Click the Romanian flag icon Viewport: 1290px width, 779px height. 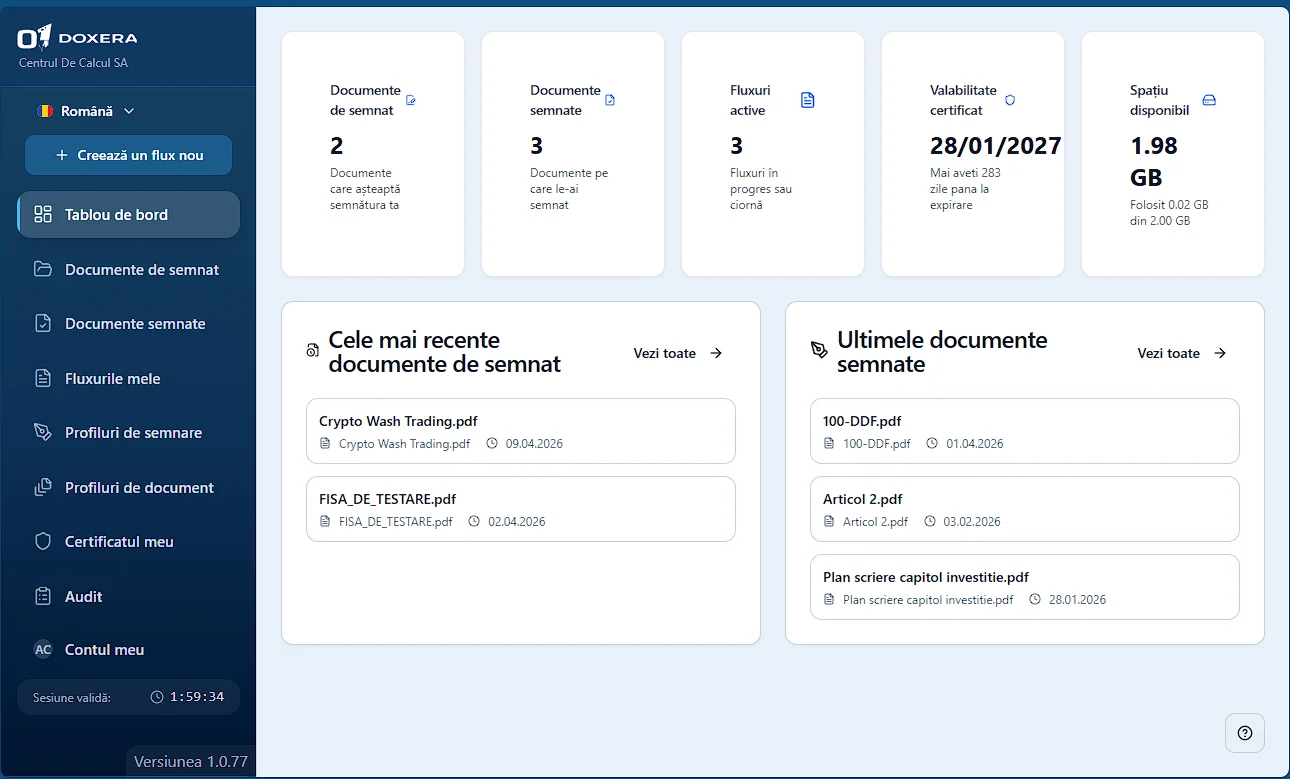pyautogui.click(x=45, y=111)
